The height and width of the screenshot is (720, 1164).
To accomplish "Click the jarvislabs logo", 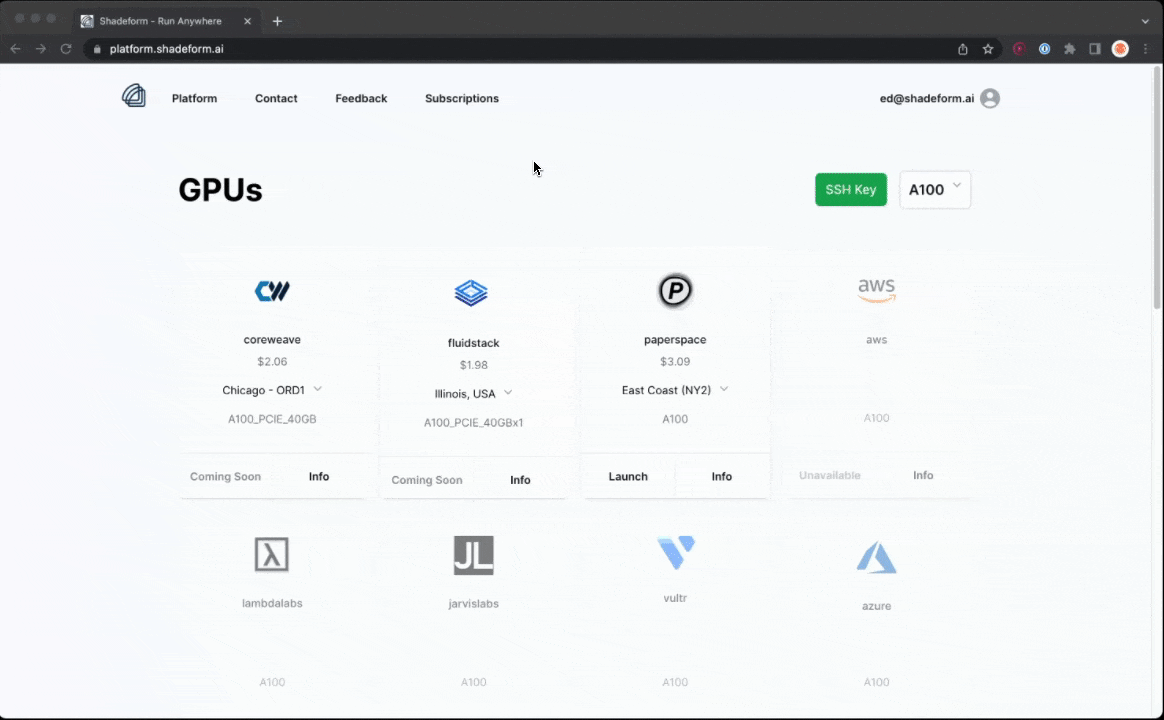I will (x=474, y=555).
